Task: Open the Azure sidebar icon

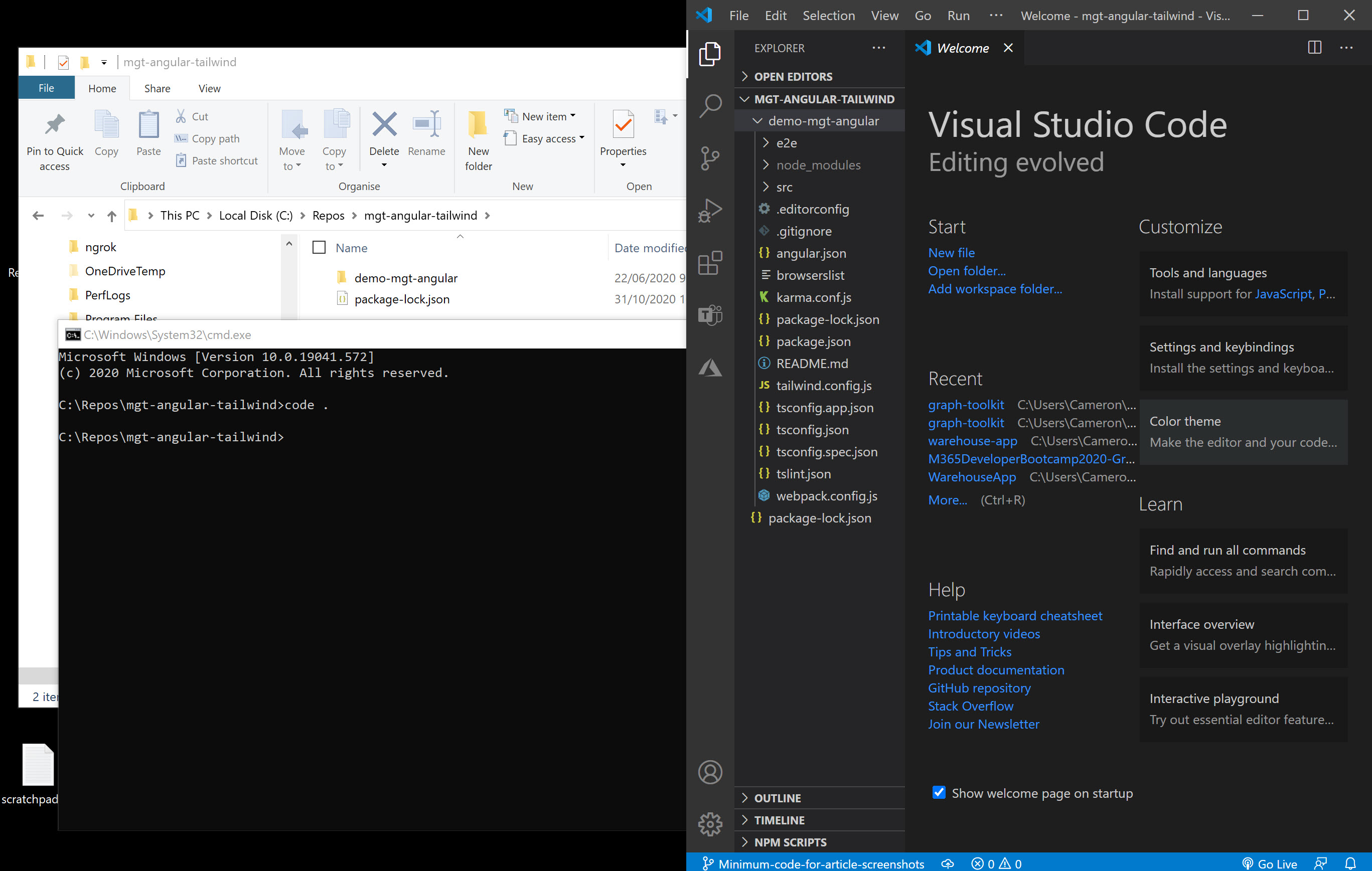Action: [x=710, y=368]
